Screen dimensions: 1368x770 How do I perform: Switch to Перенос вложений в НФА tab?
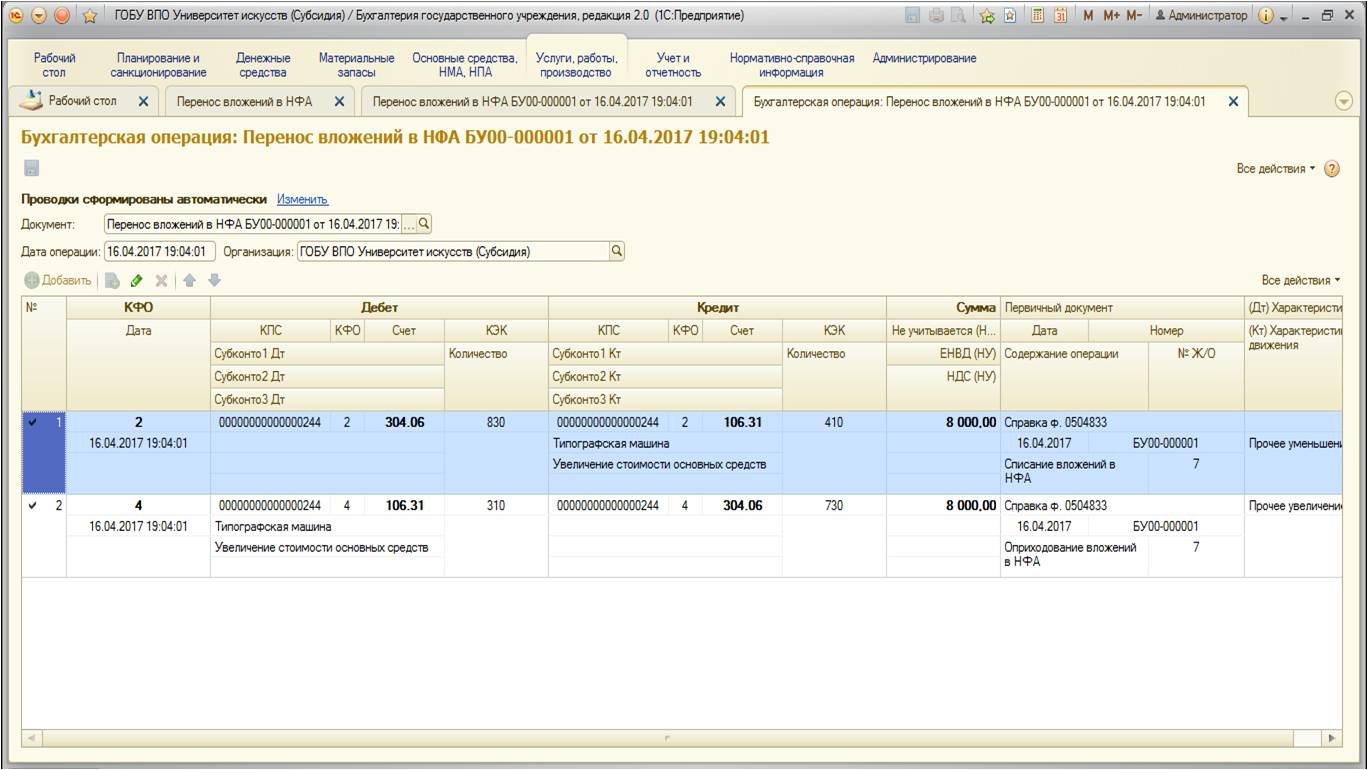pos(245,102)
